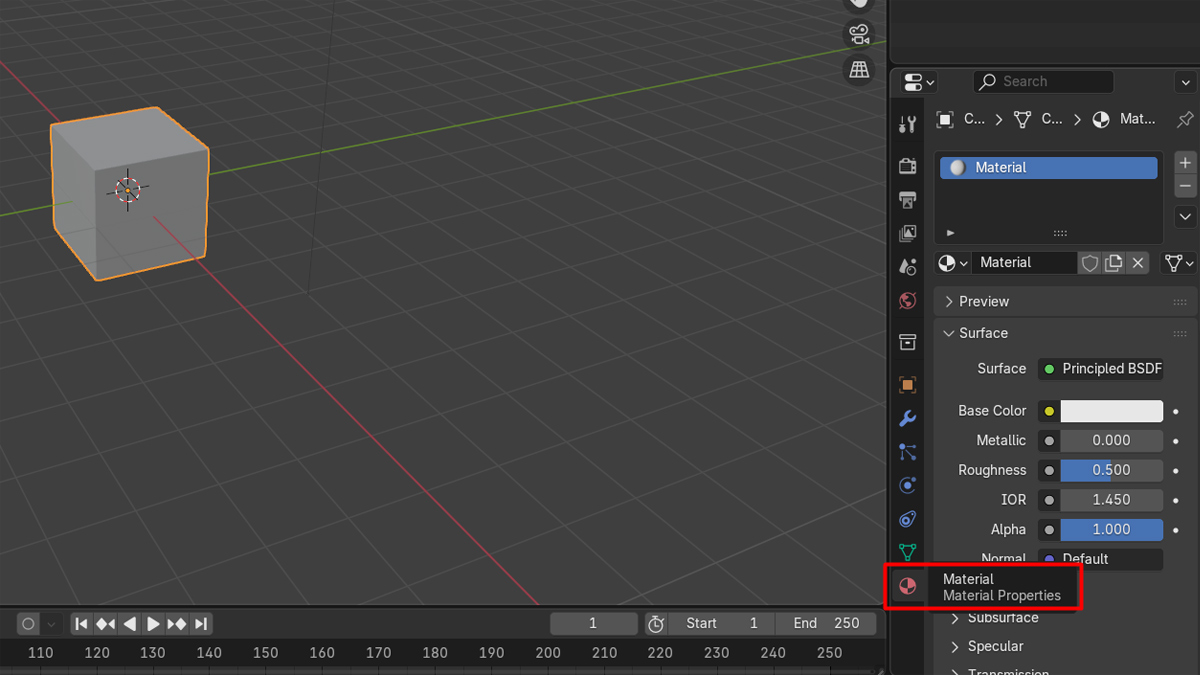Open the Render properties tab

point(908,165)
